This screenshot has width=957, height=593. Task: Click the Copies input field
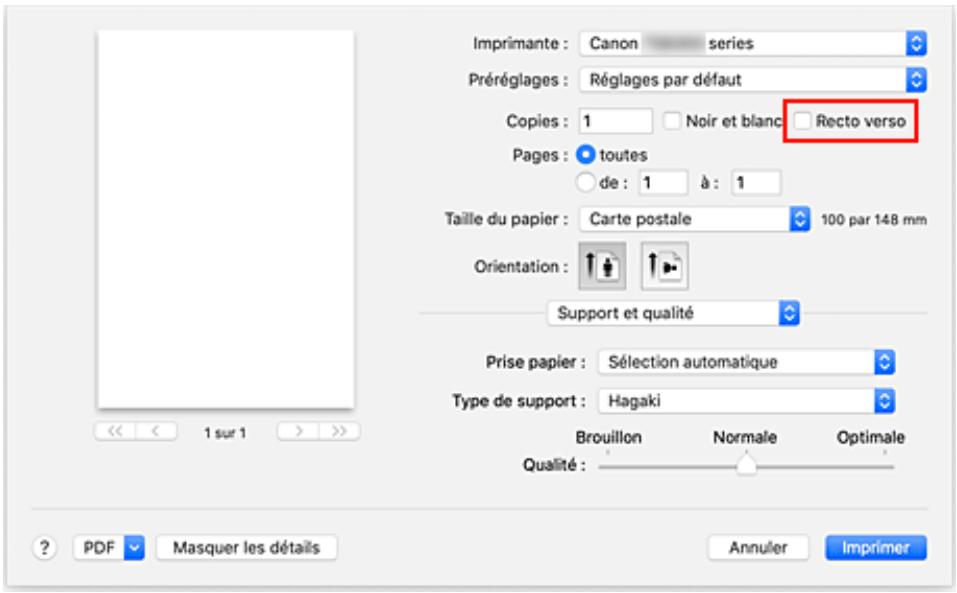[x=615, y=121]
